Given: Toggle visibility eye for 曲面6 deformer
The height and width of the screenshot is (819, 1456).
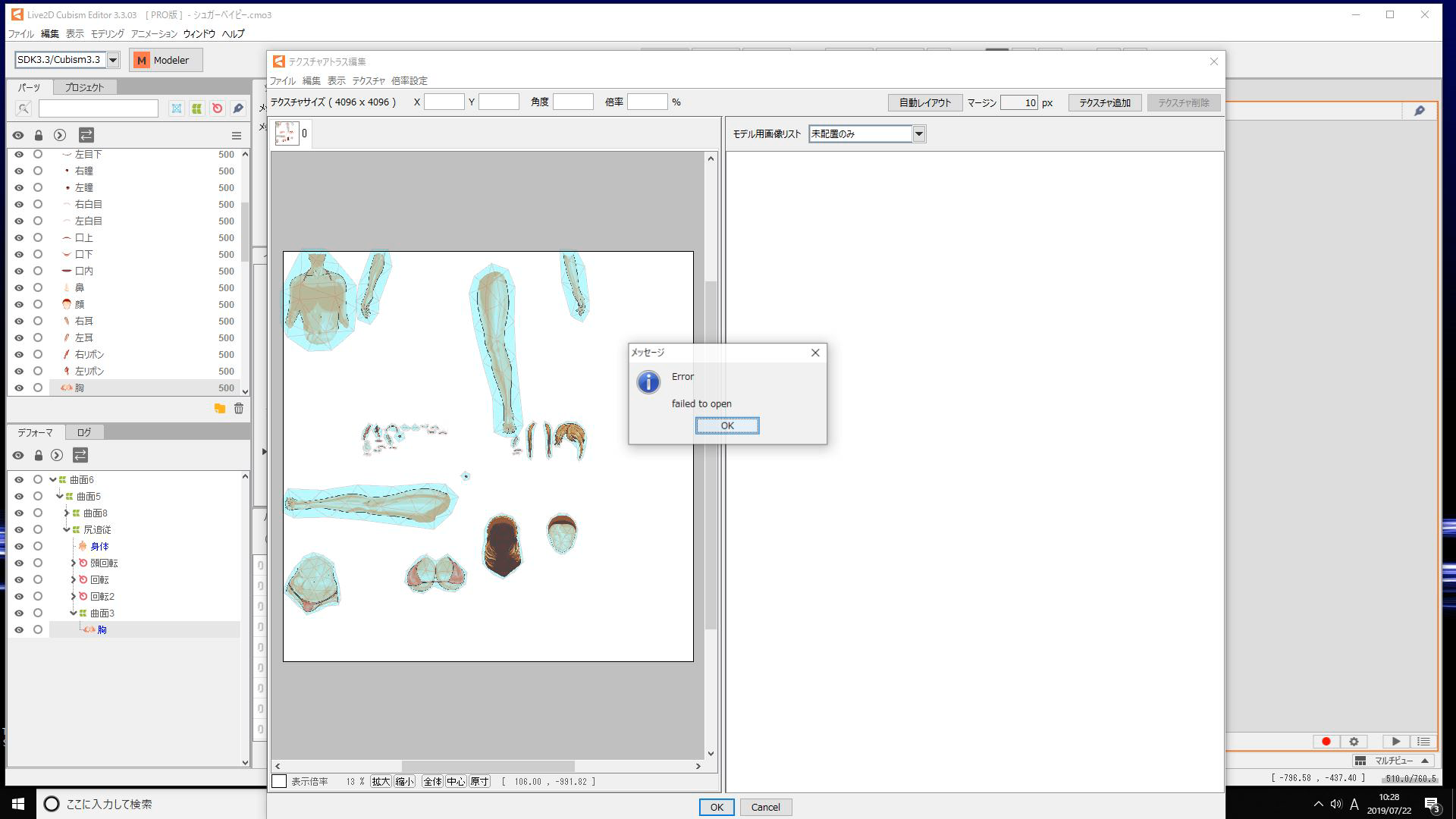Looking at the screenshot, I should 19,479.
